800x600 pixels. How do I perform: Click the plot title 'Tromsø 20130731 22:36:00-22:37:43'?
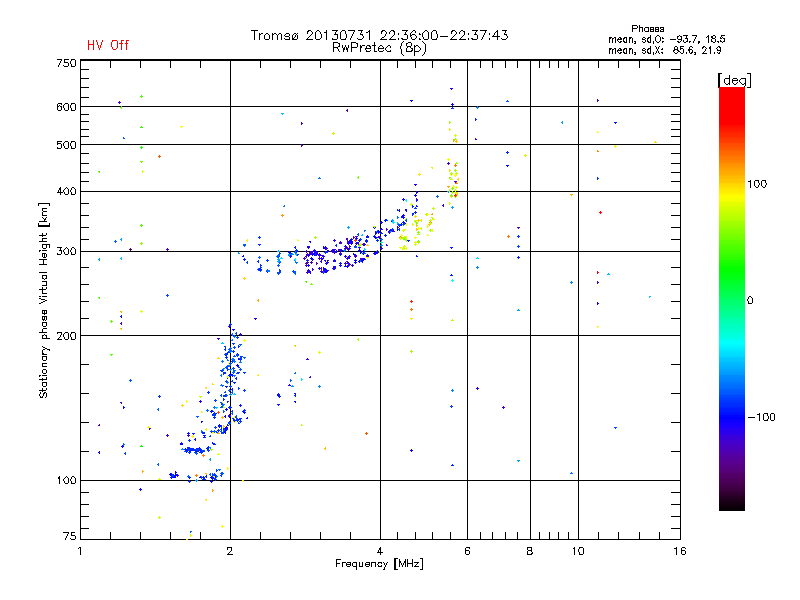click(x=379, y=35)
